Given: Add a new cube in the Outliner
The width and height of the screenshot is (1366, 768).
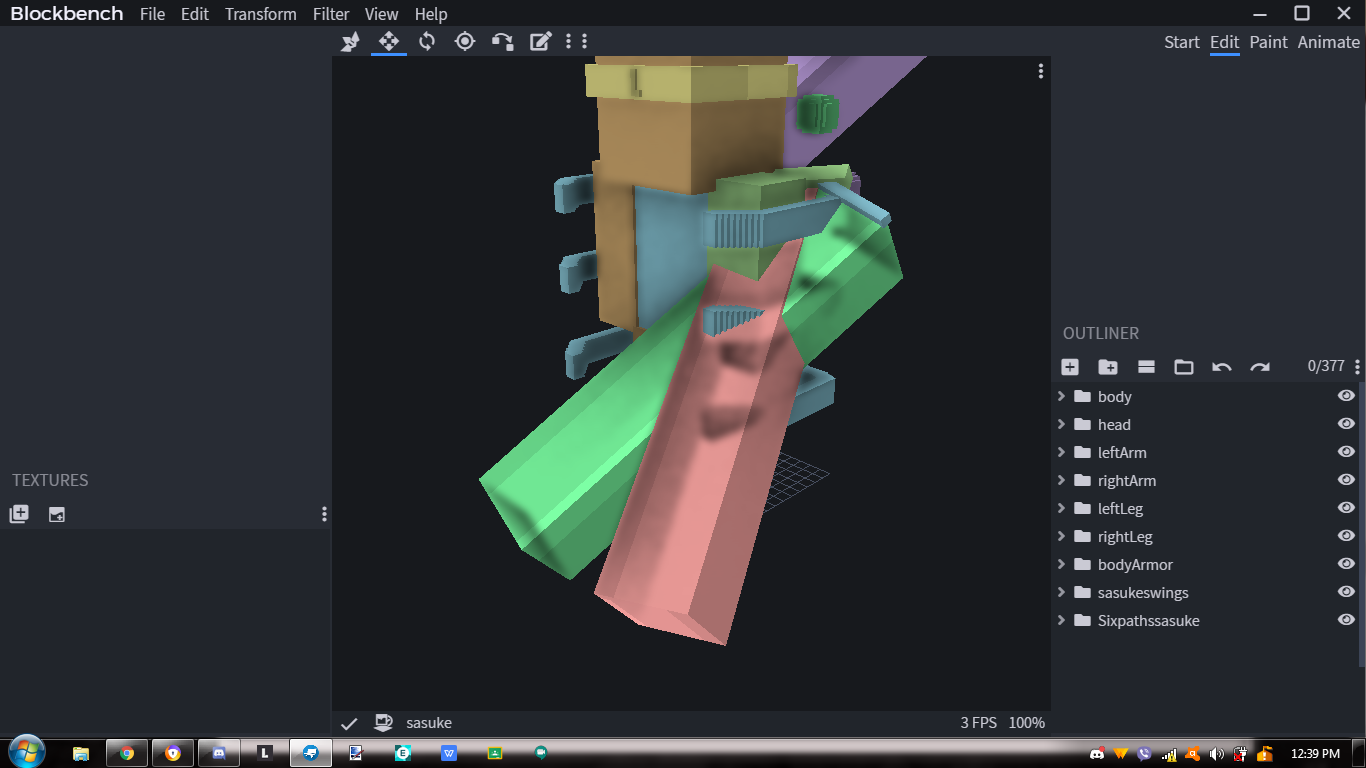Looking at the screenshot, I should click(1070, 366).
